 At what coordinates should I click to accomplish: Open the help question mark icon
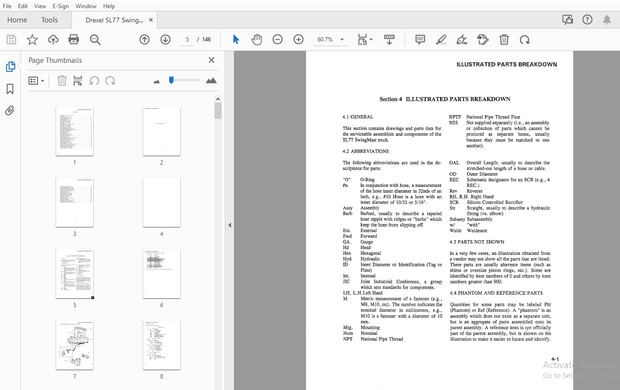[587, 20]
